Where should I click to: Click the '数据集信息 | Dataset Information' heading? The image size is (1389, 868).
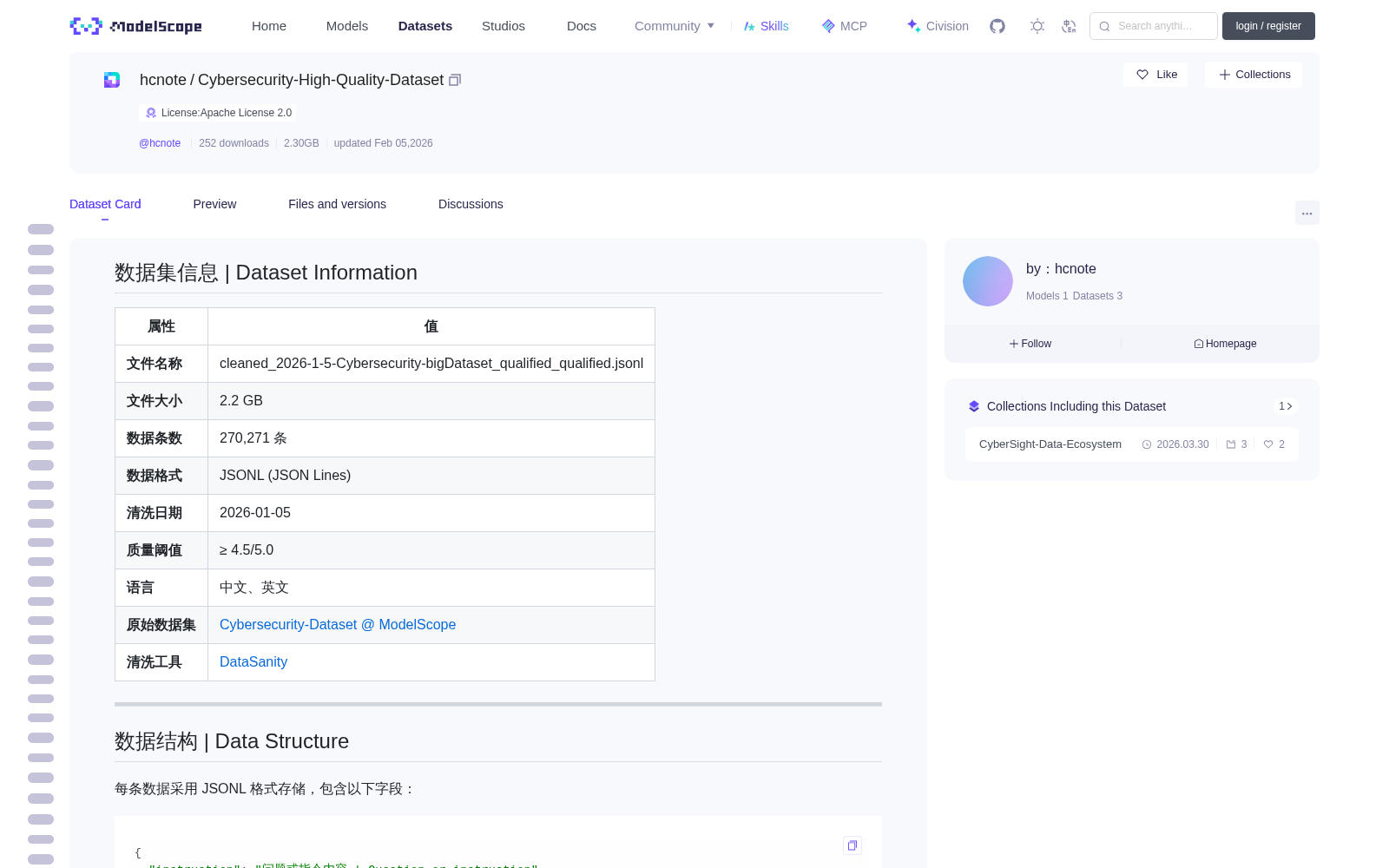(x=266, y=273)
